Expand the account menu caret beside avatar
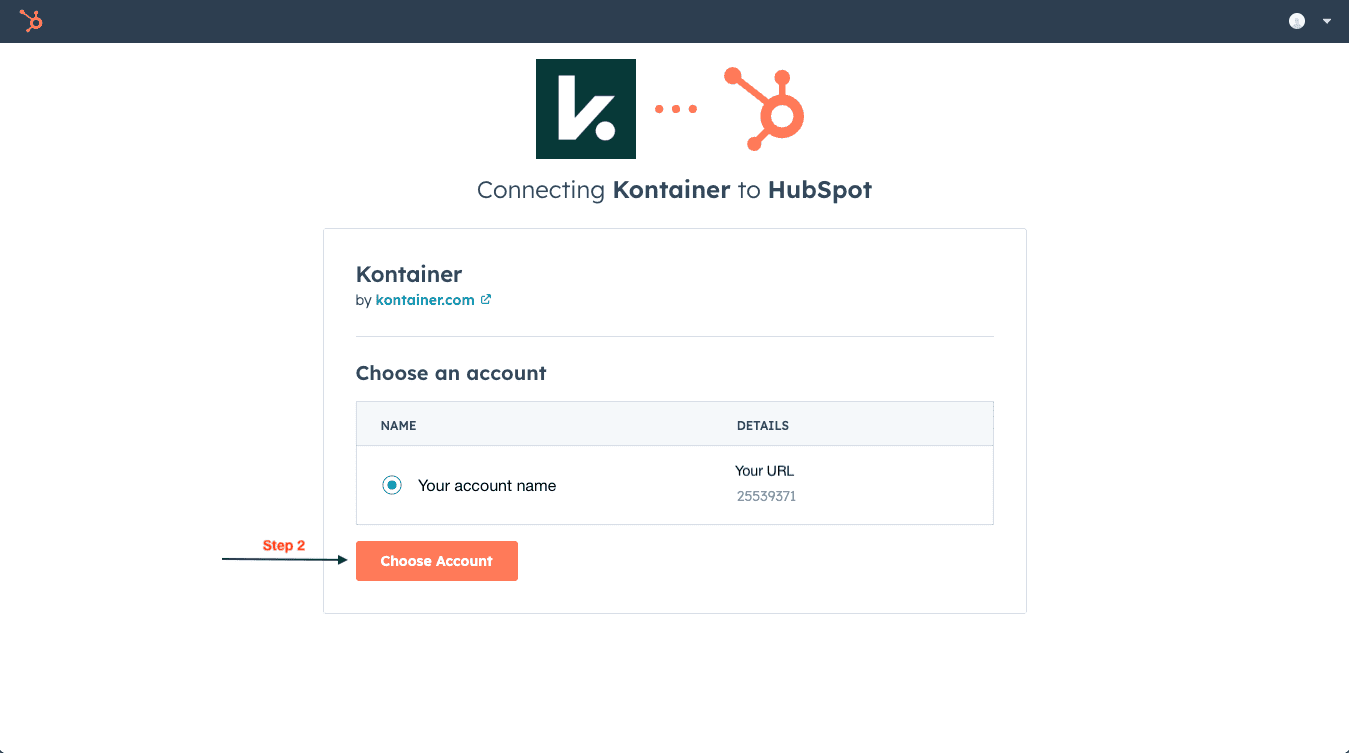This screenshot has width=1349, height=753. coord(1327,21)
